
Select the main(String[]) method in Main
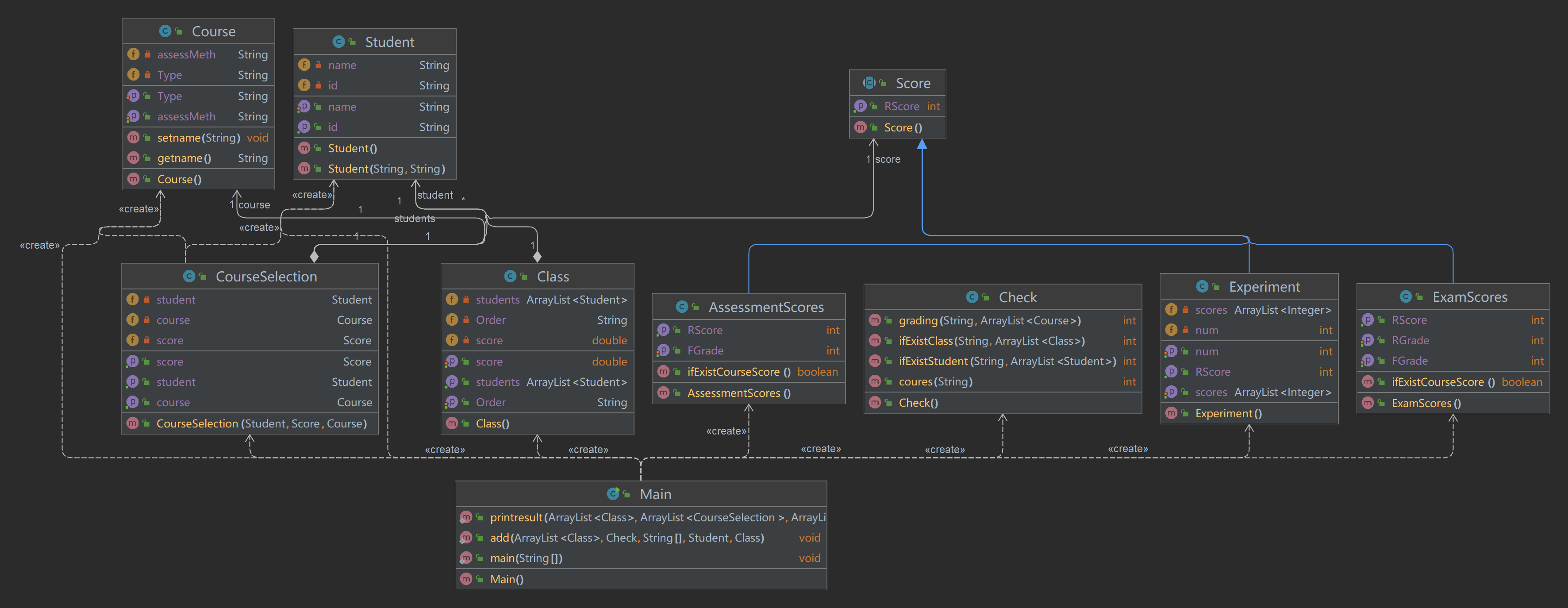(526, 558)
